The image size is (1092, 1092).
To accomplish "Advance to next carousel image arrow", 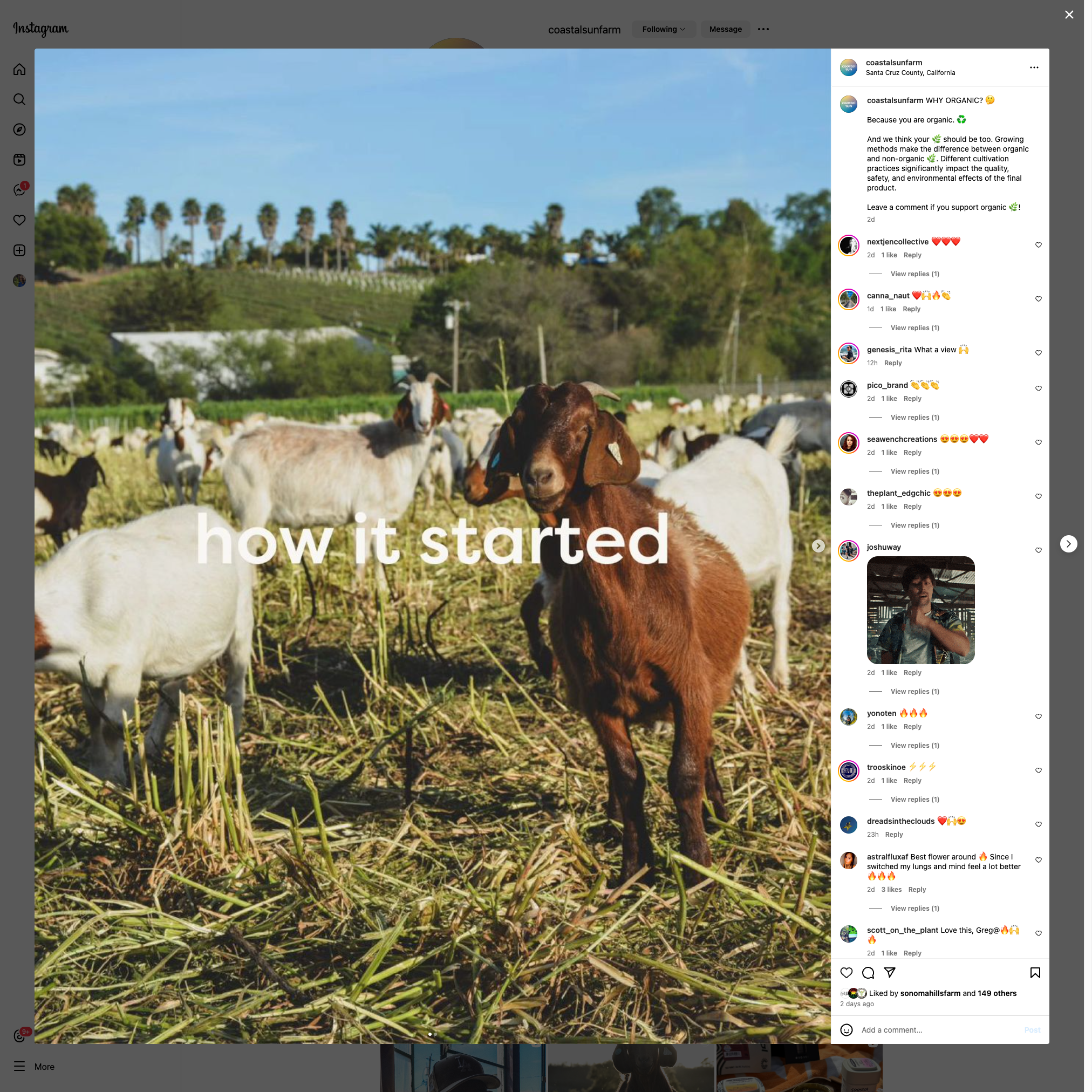I will [x=818, y=545].
